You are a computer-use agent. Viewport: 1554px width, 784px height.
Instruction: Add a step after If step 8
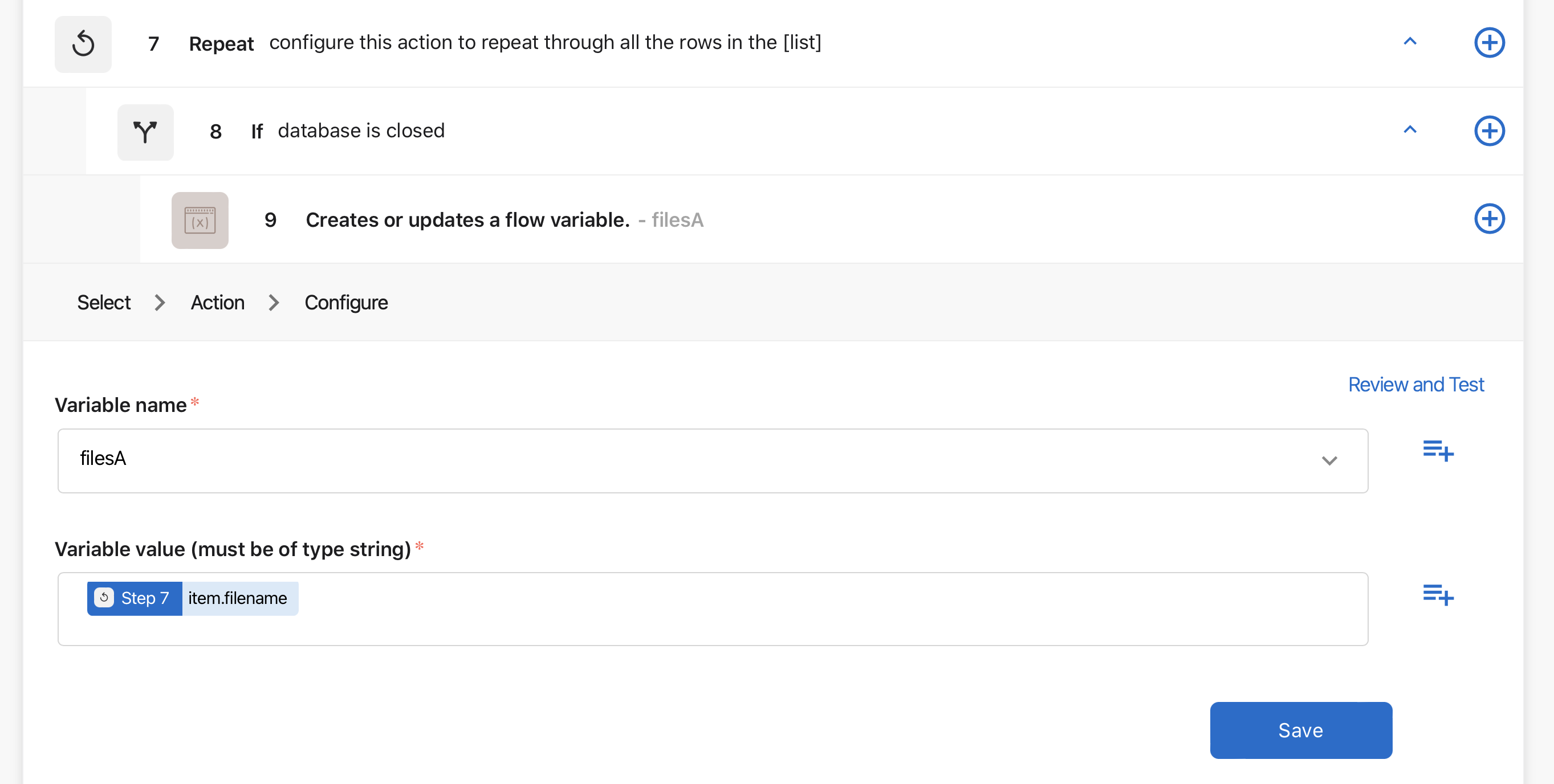point(1490,131)
